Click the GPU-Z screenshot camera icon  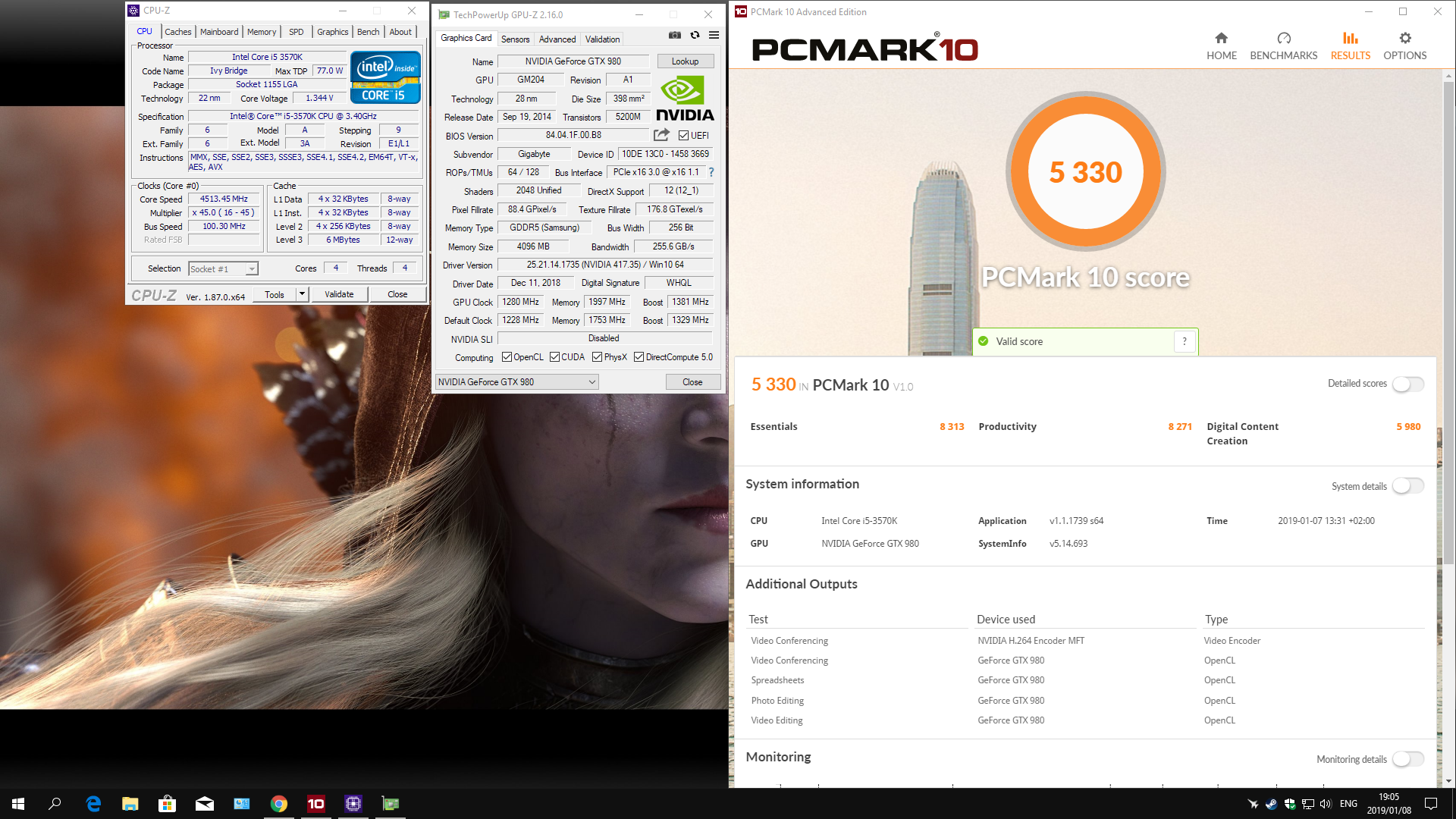coord(674,35)
